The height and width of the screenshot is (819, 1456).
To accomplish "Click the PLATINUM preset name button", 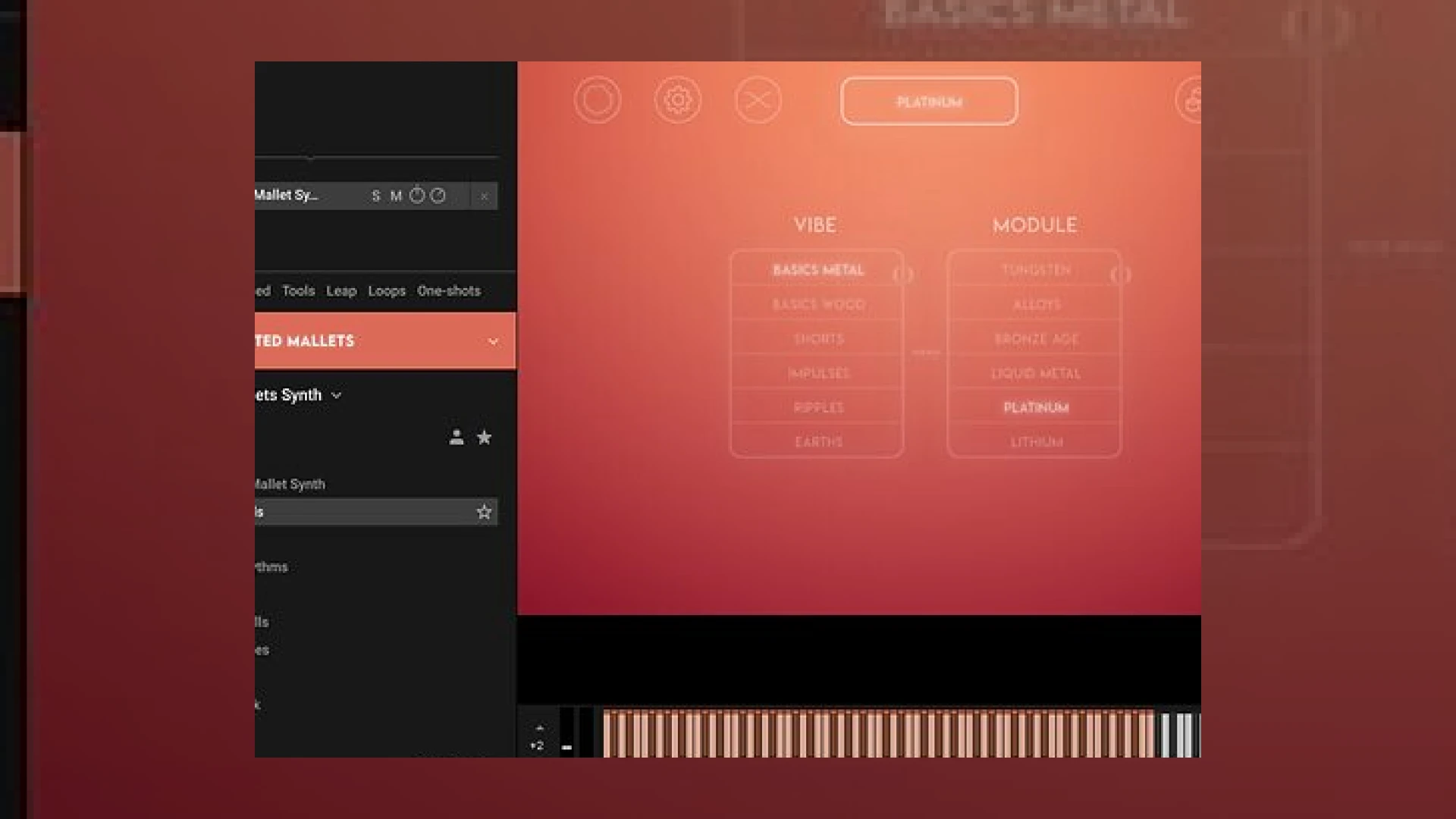I will [x=929, y=101].
